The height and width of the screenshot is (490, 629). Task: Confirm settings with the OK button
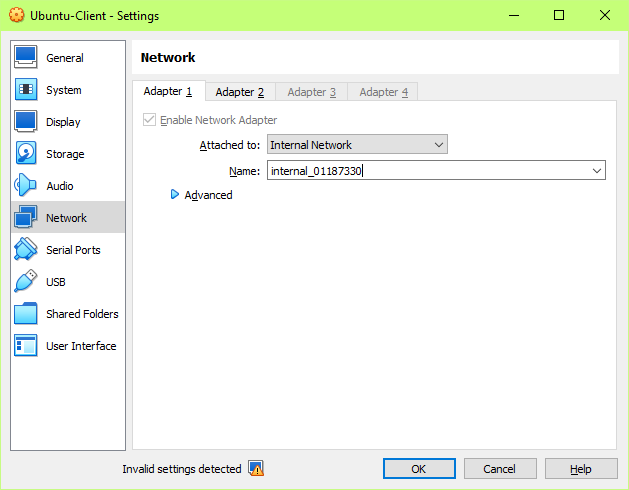coord(419,468)
